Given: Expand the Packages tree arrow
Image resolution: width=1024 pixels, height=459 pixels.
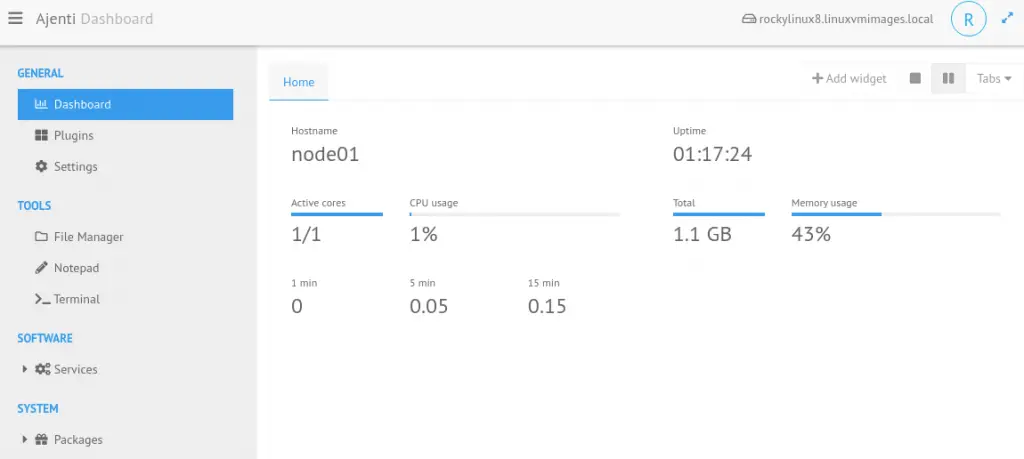Looking at the screenshot, I should pyautogui.click(x=25, y=439).
